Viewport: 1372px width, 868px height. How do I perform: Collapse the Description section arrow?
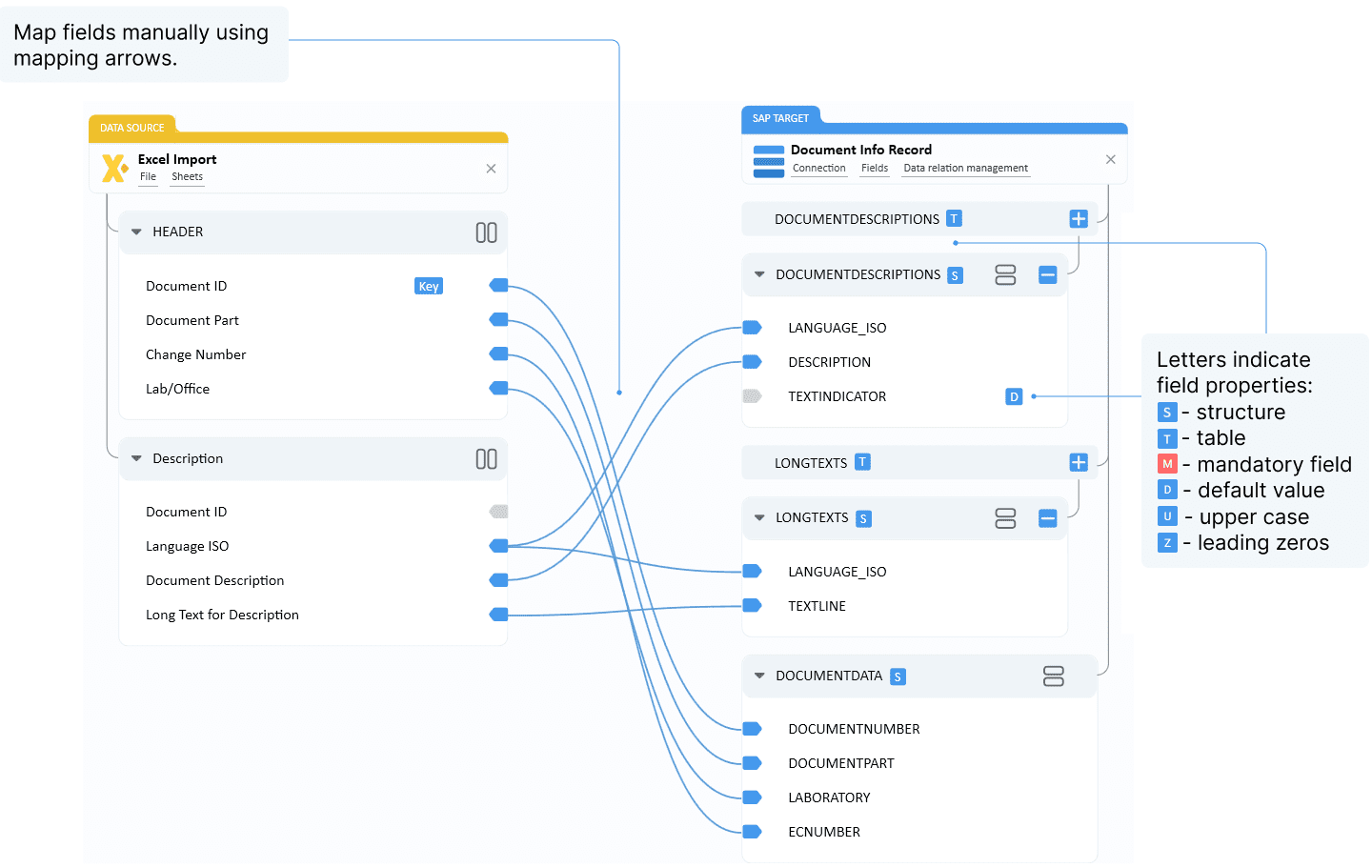tap(136, 459)
